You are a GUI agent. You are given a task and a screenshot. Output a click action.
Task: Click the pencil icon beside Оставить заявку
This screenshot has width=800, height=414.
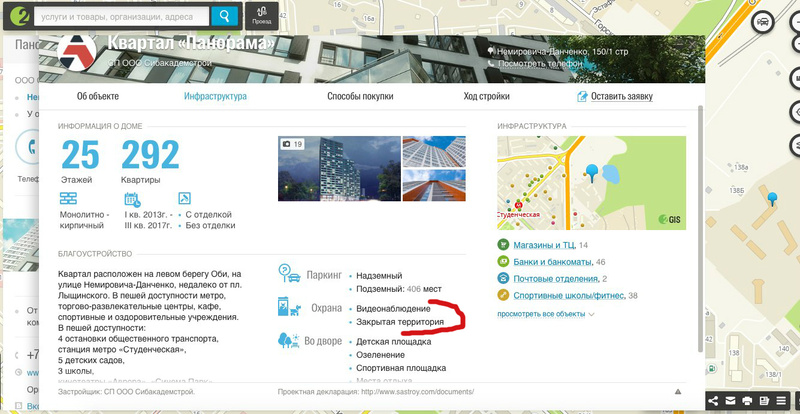click(582, 96)
